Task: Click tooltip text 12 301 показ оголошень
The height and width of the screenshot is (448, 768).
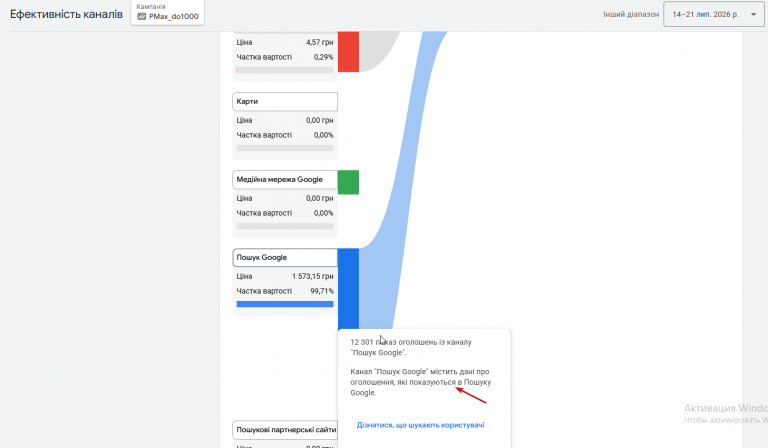Action: coord(393,342)
